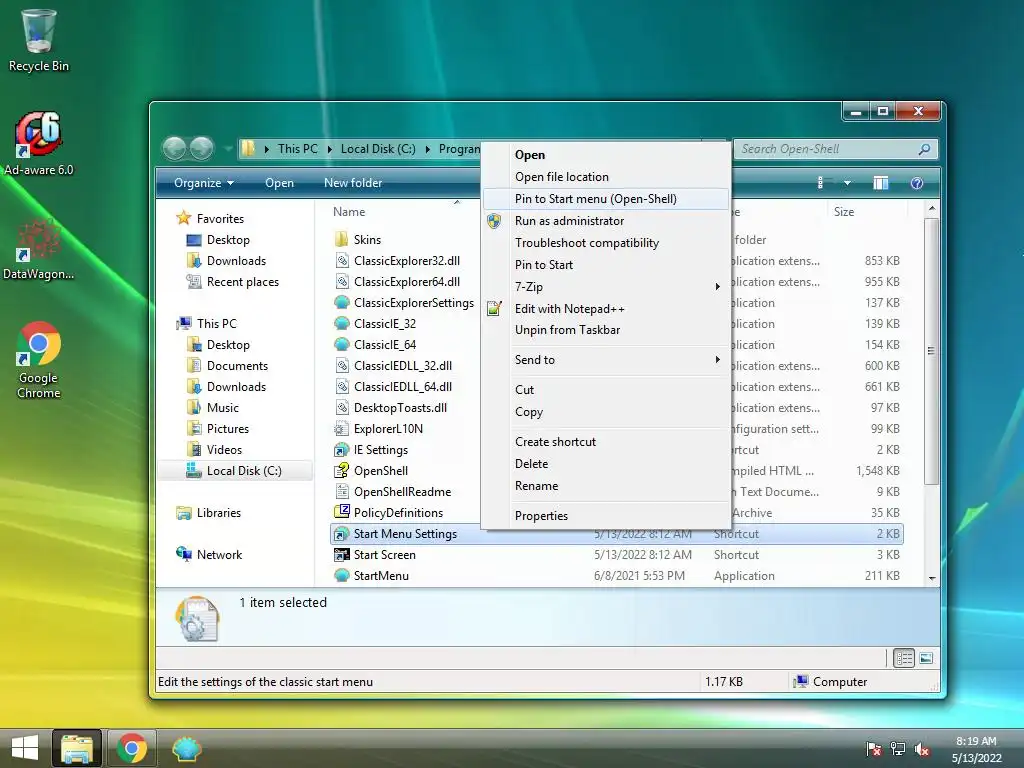Open Explorer help question mark icon
1024x768 pixels.
click(917, 183)
